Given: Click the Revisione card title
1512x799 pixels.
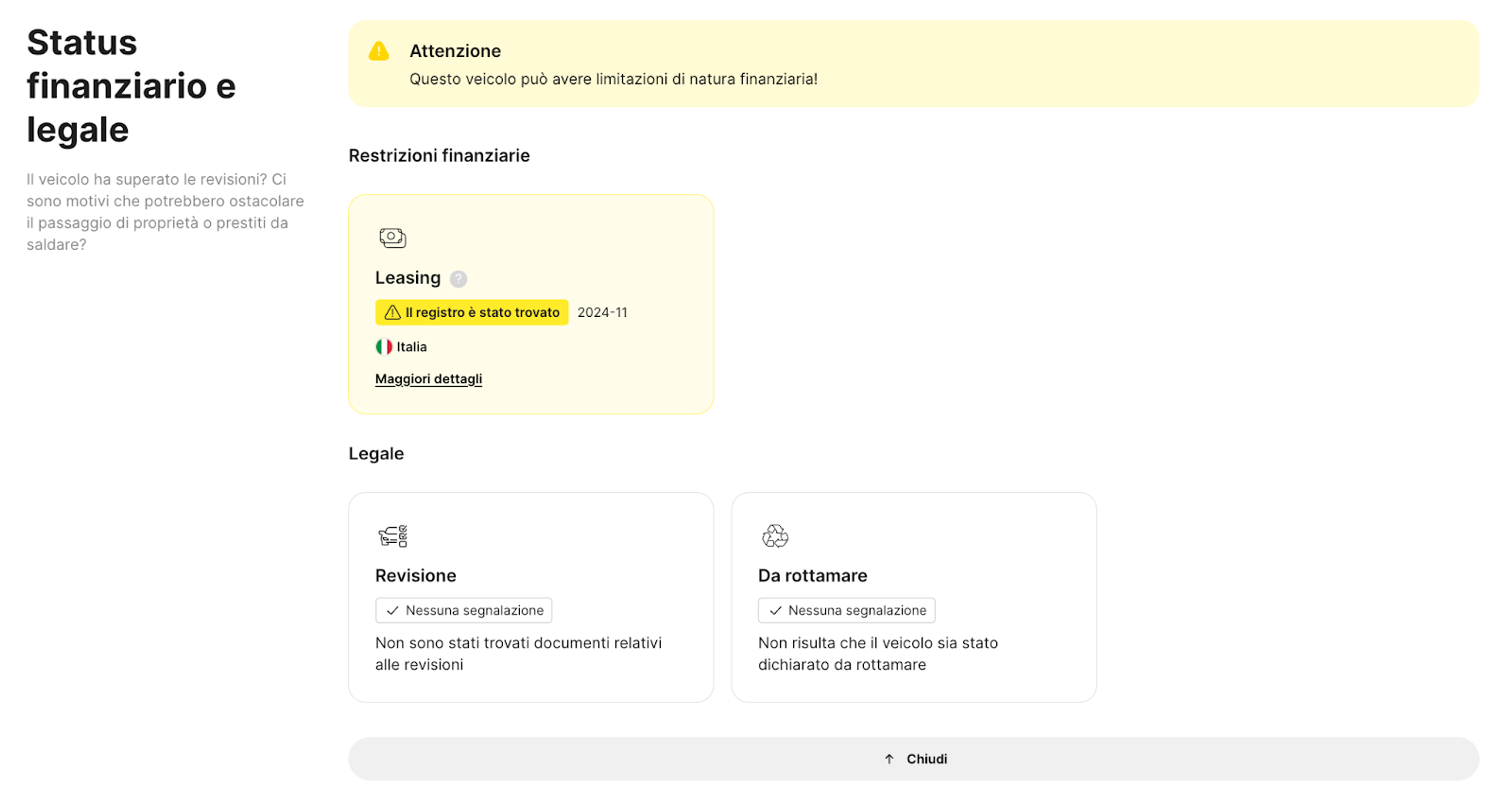Looking at the screenshot, I should pyautogui.click(x=415, y=575).
